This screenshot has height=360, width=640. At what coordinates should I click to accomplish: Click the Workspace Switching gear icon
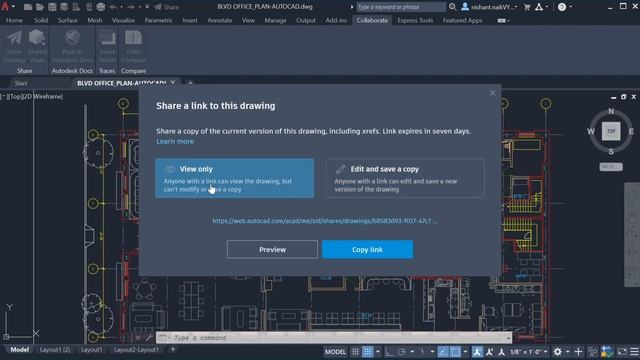tap(558, 351)
